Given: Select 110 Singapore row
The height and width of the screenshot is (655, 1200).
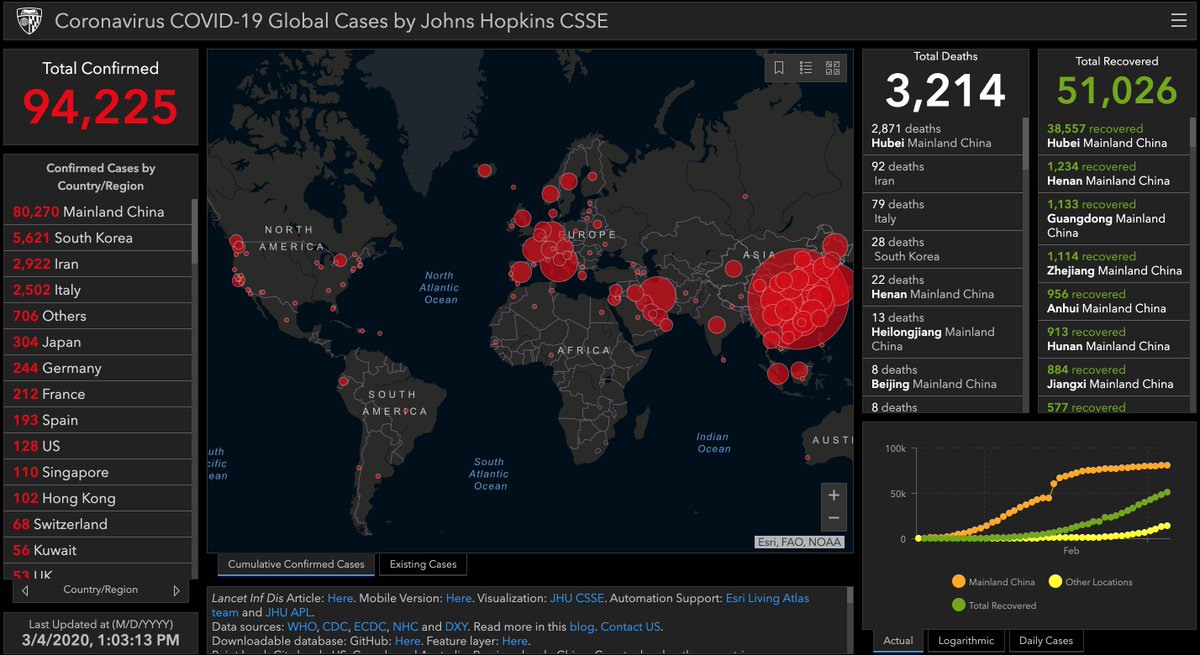Looking at the screenshot, I should tap(97, 472).
